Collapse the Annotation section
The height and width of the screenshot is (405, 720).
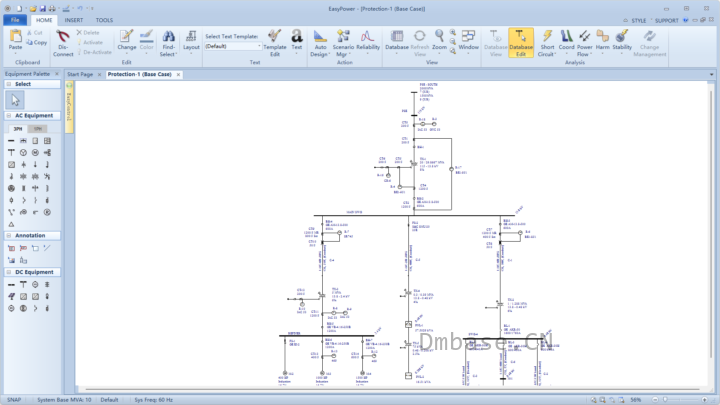click(x=9, y=236)
